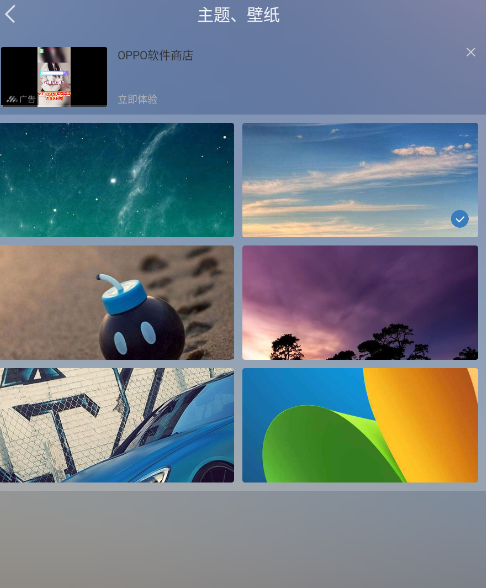Screen dimensions: 486x588
Task: Choose the bomb toy on sand wallpaper
Action: 117,303
